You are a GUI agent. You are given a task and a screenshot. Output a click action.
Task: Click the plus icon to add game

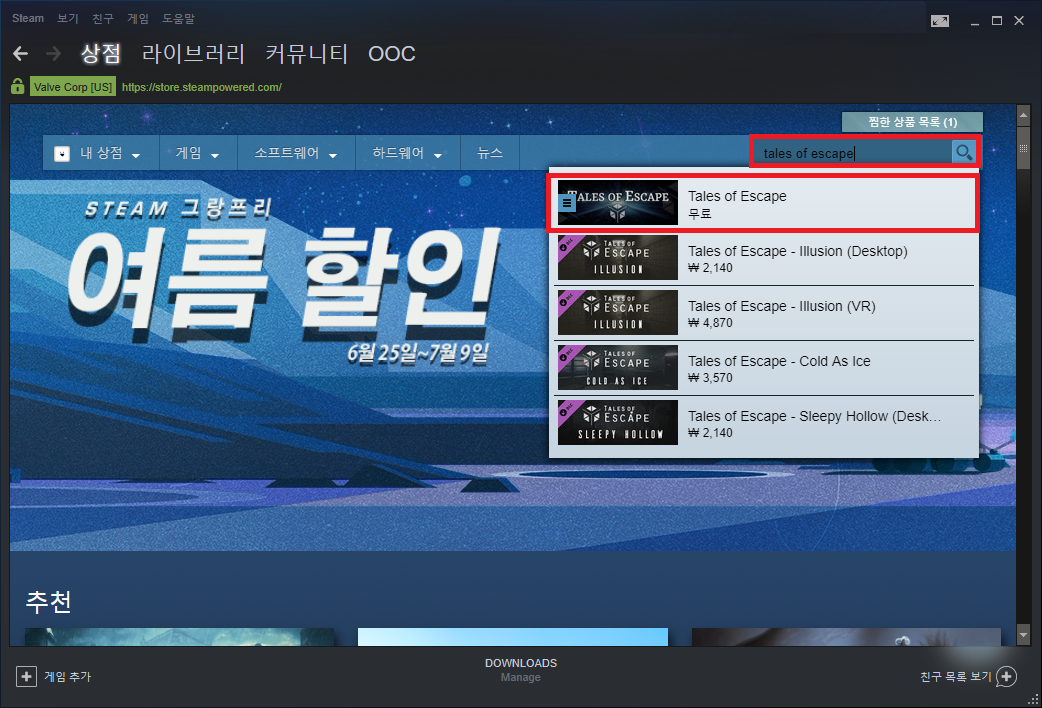coord(26,677)
